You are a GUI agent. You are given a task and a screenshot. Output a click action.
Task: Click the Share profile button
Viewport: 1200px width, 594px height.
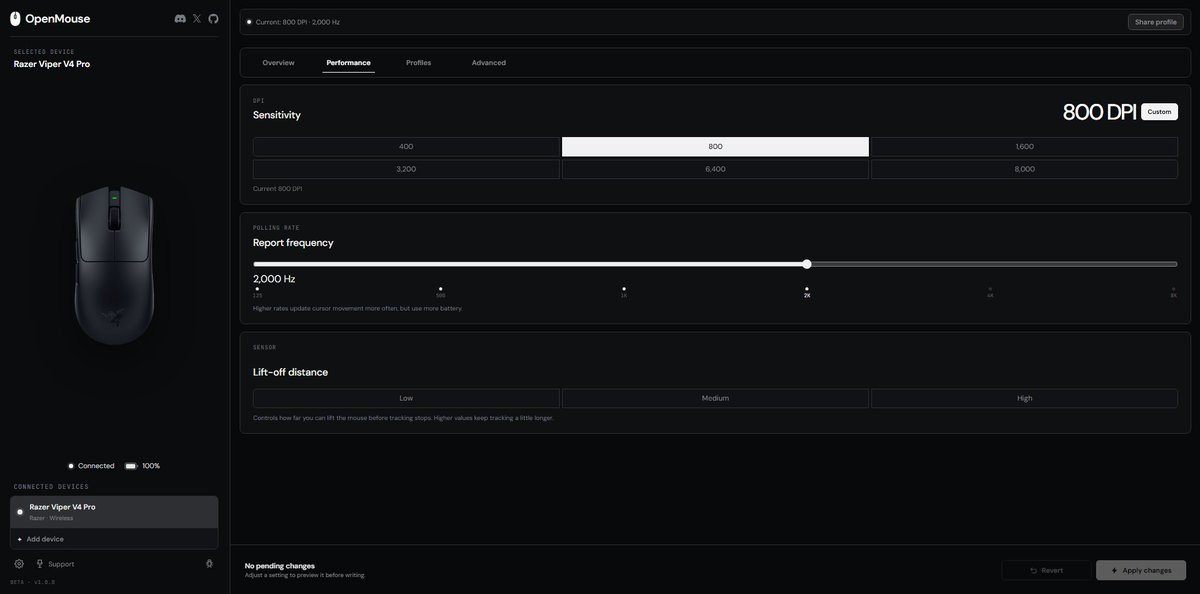coord(1156,22)
